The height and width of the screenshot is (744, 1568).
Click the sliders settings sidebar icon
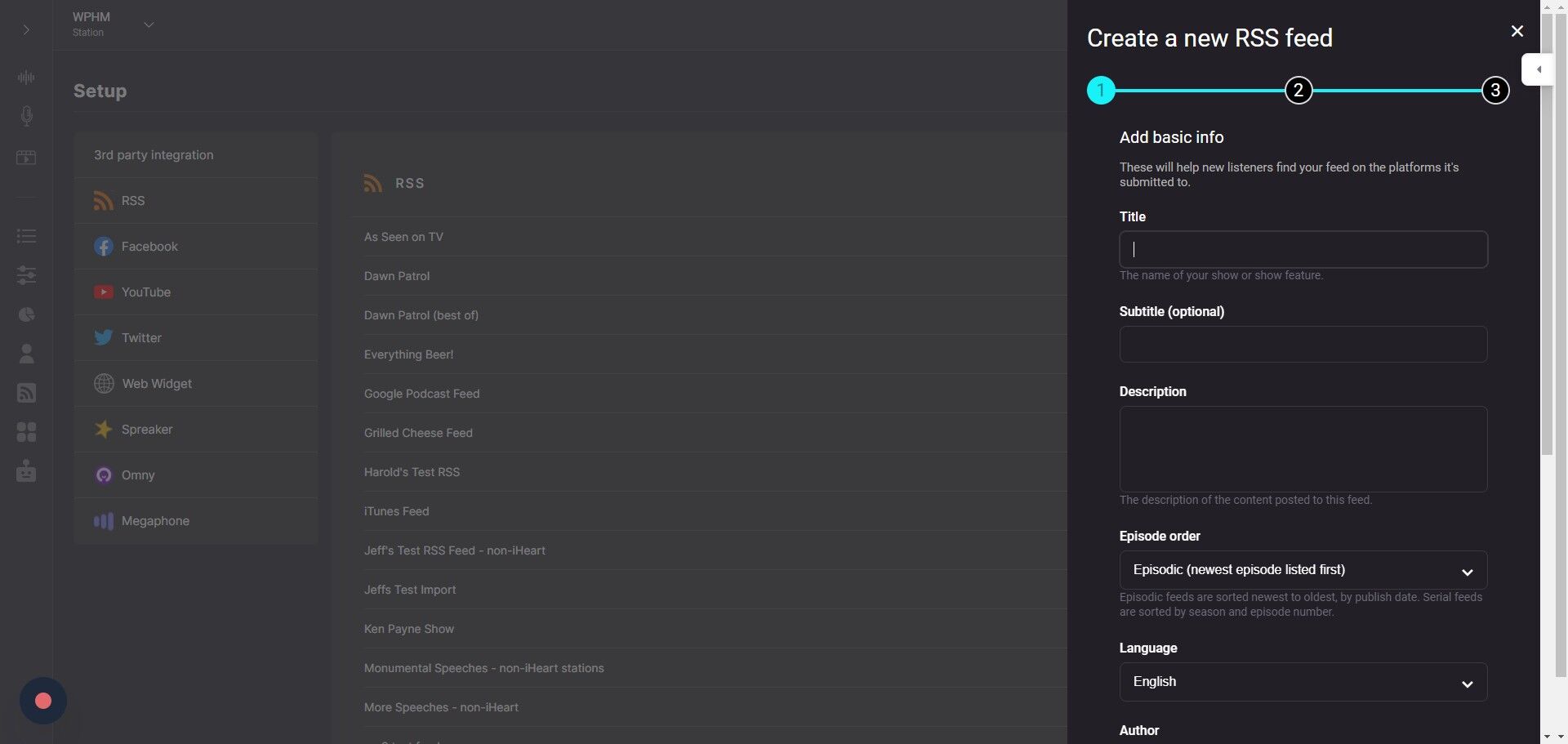pyautogui.click(x=26, y=275)
